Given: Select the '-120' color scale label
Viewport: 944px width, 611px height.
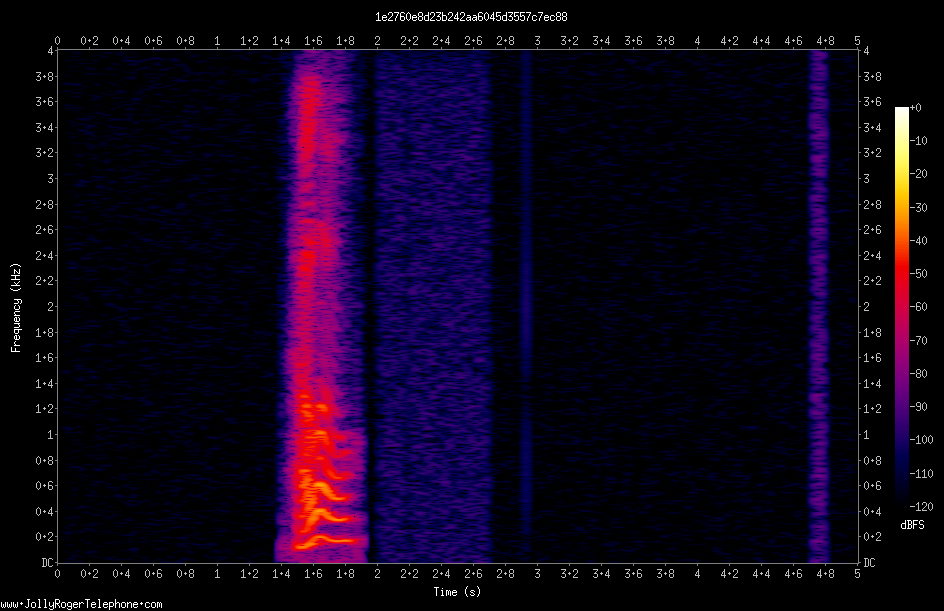Looking at the screenshot, I should click(921, 507).
